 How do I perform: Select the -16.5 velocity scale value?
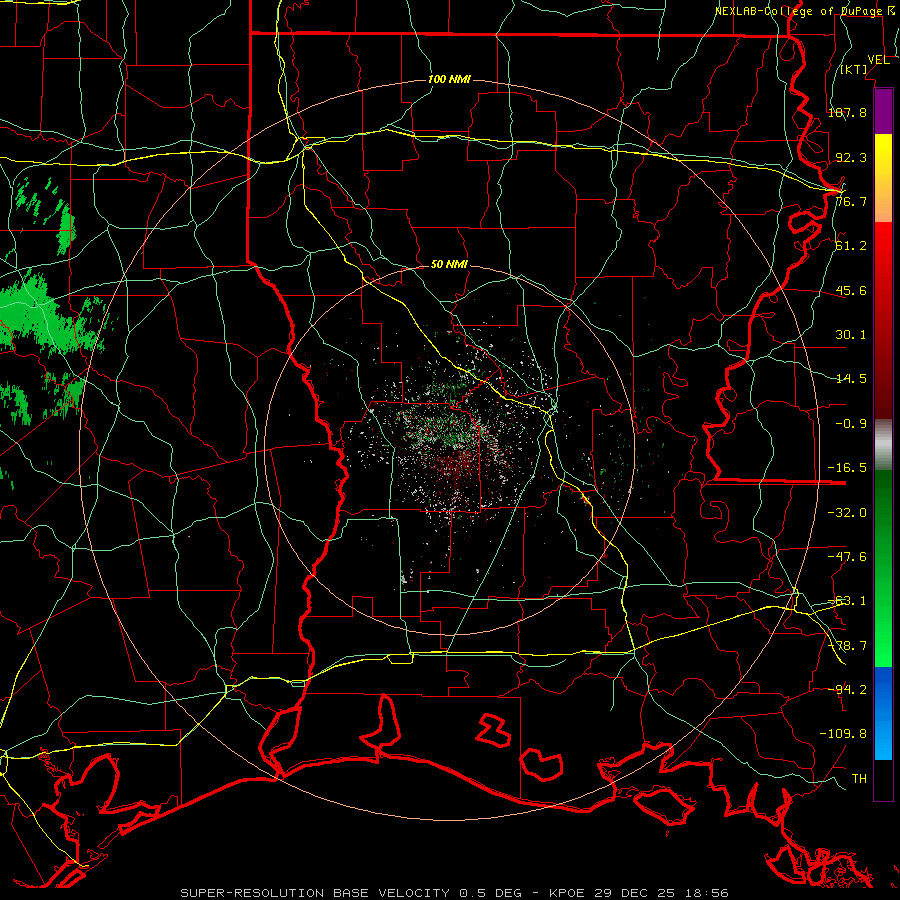[847, 468]
